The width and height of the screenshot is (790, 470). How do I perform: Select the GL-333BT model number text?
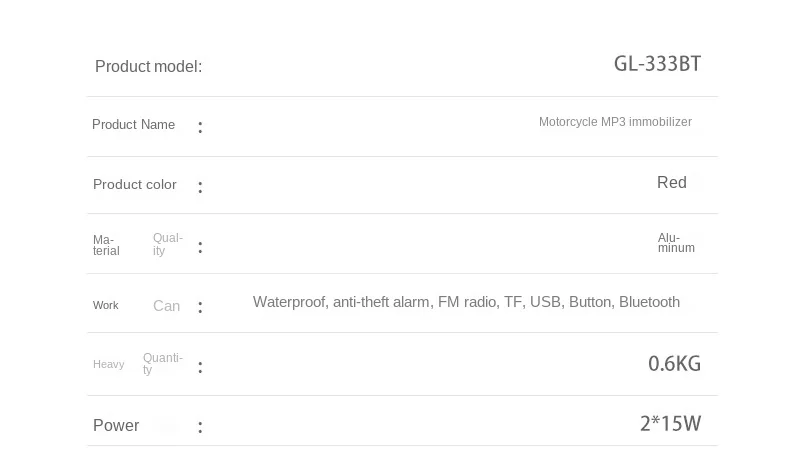(657, 64)
